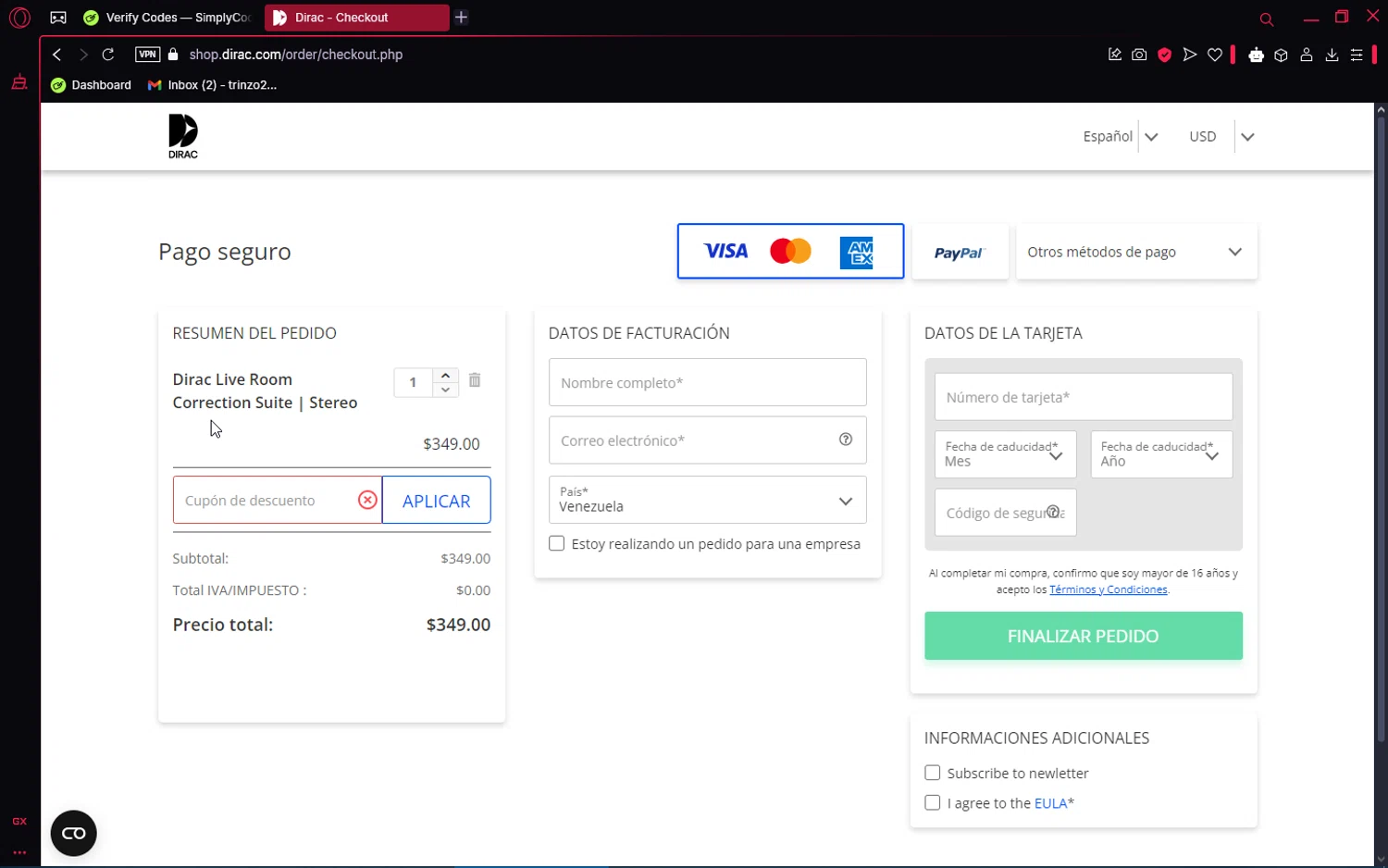The width and height of the screenshot is (1388, 868).
Task: Expand Otros métodos de pago dropdown
Action: (x=1136, y=252)
